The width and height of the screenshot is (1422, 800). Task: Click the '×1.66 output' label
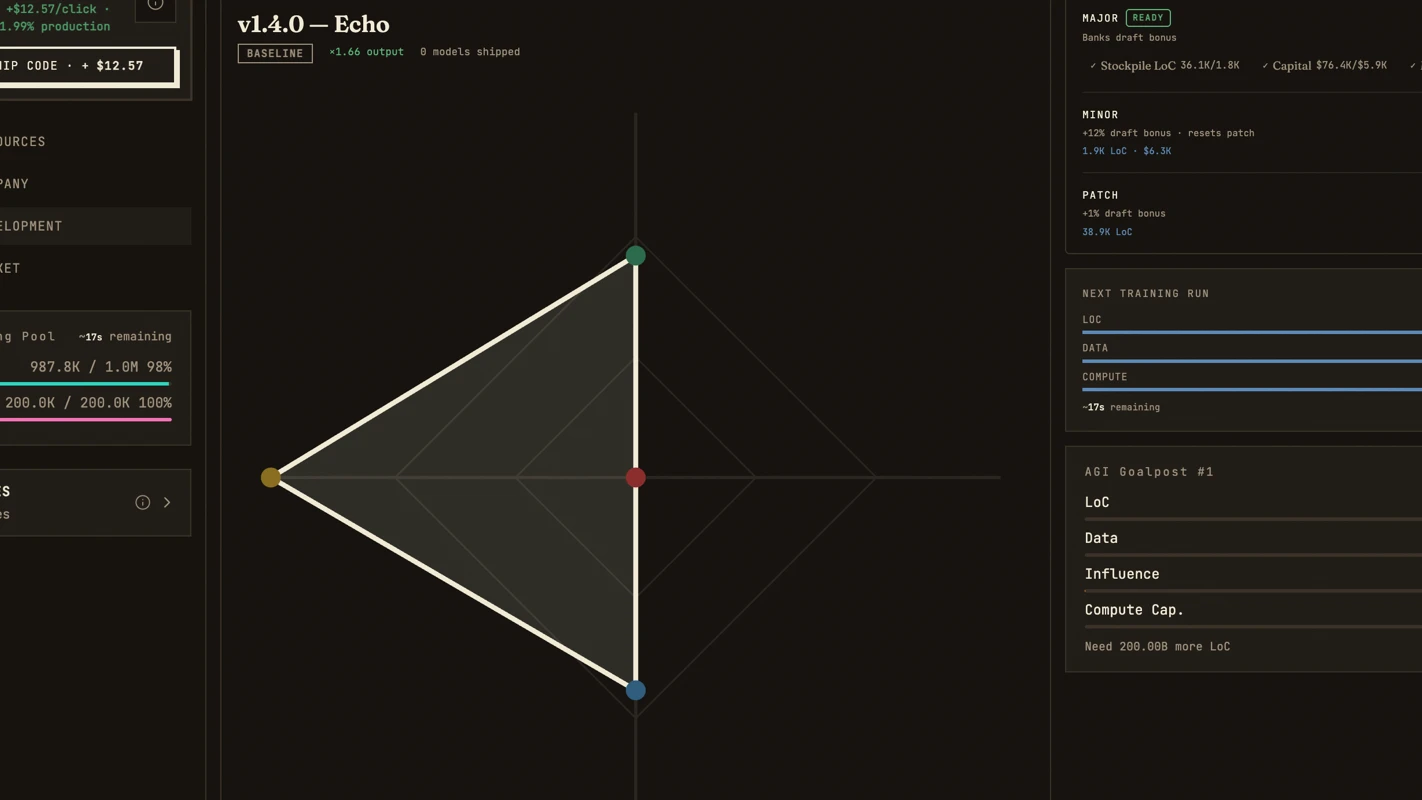pos(366,52)
